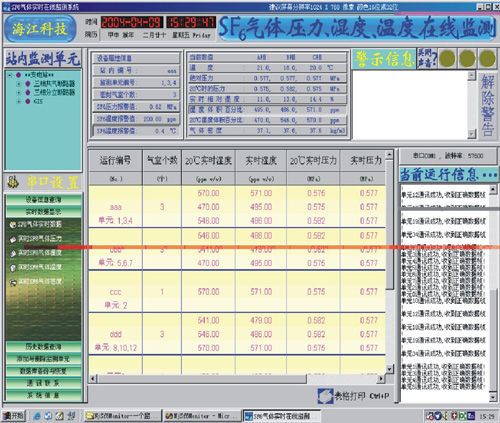
Task: Click the data table horizontal scrollbar thumb
Action: (x=202, y=379)
